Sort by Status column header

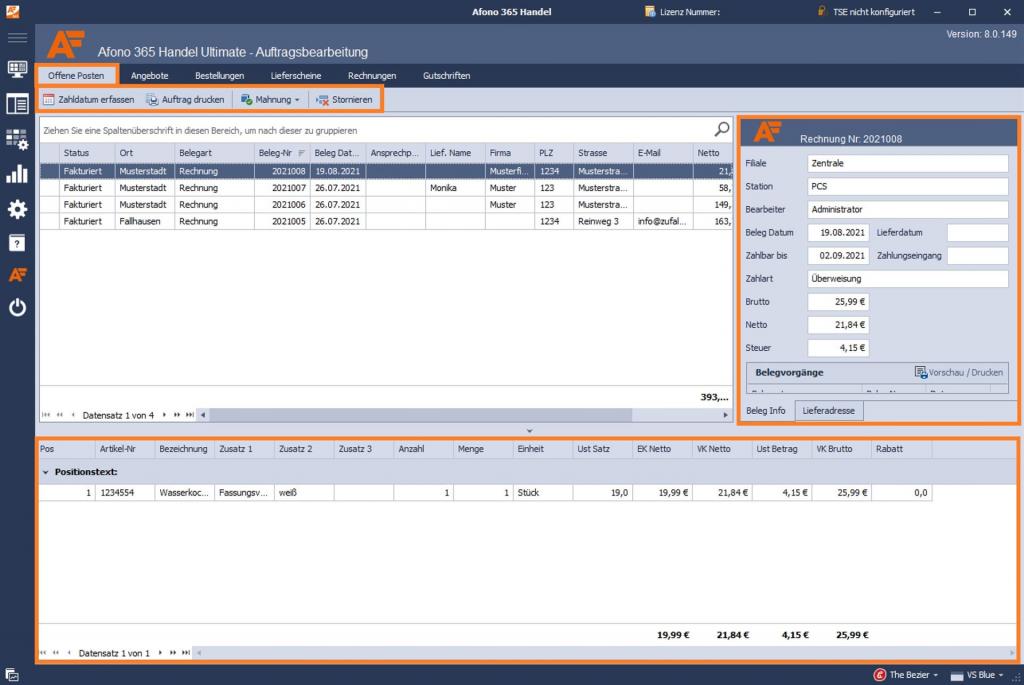(86, 153)
